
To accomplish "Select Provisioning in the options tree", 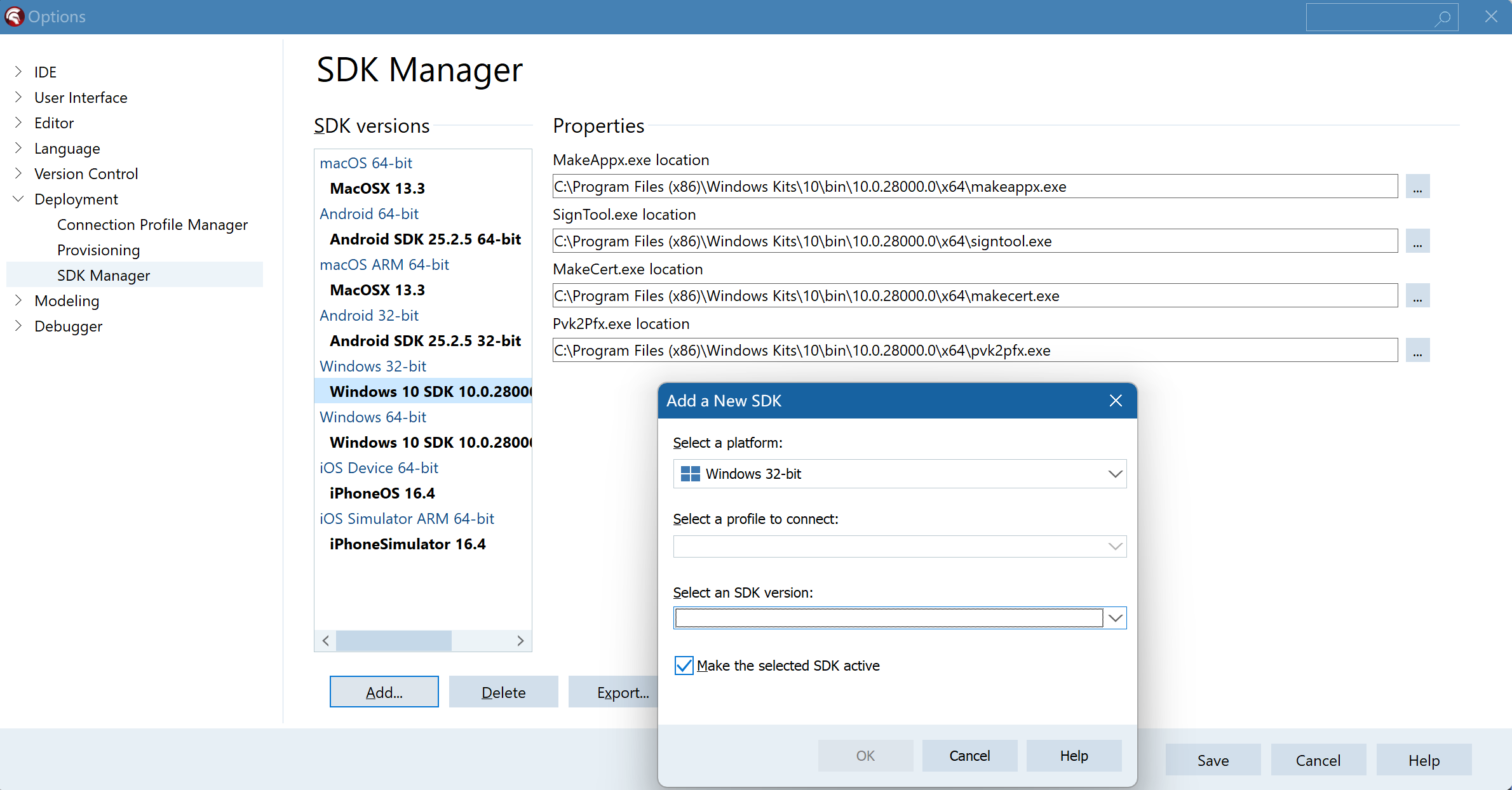I will click(x=98, y=250).
